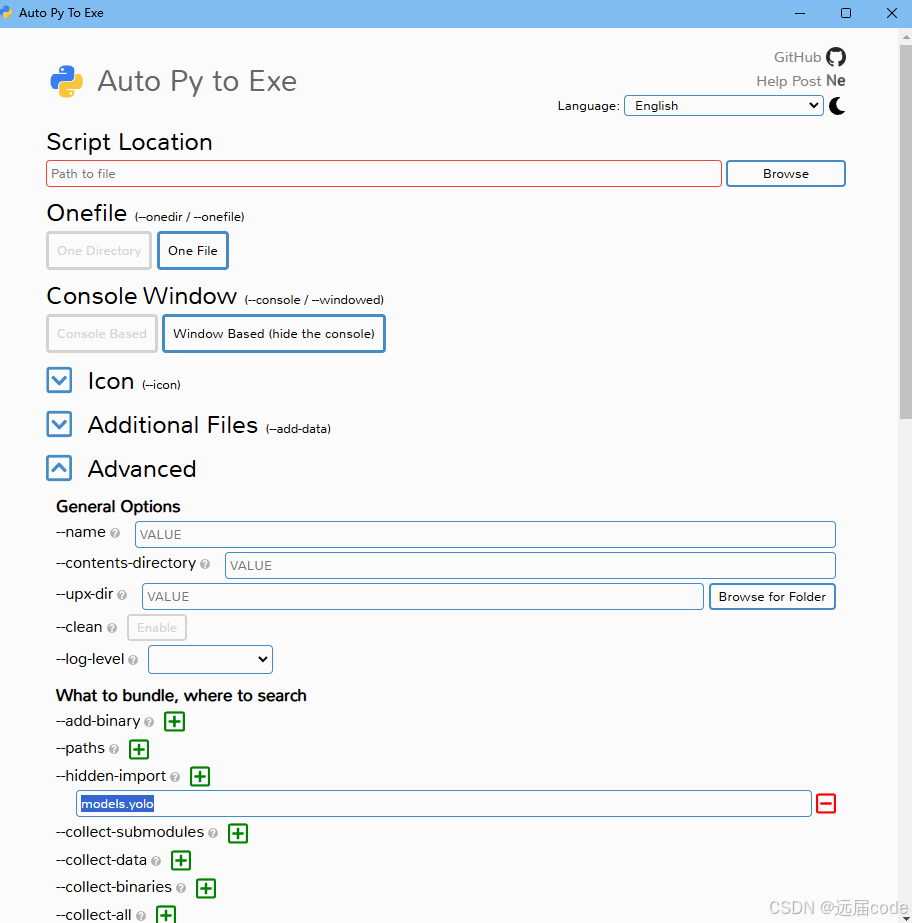Open the Help Post link
The image size is (912, 923).
pyautogui.click(x=788, y=81)
